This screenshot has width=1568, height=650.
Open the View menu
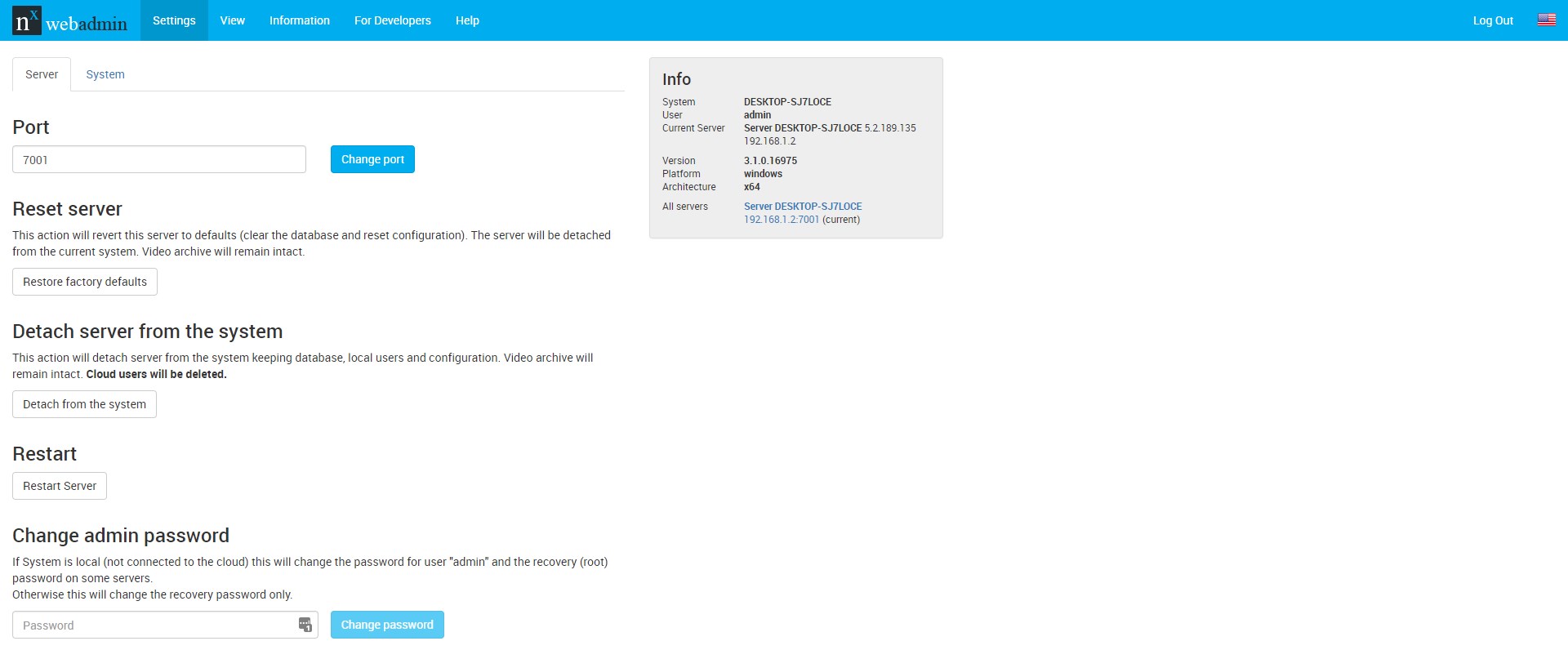pos(232,20)
